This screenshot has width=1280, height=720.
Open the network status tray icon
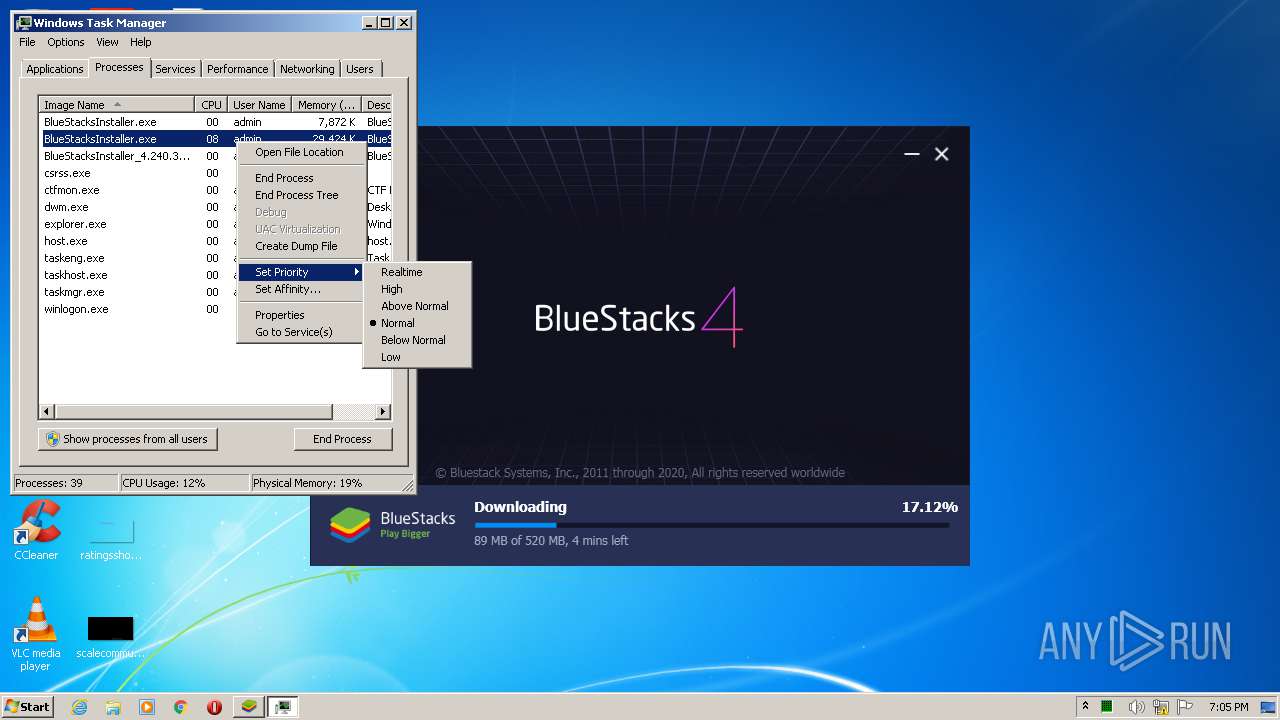(x=1161, y=707)
